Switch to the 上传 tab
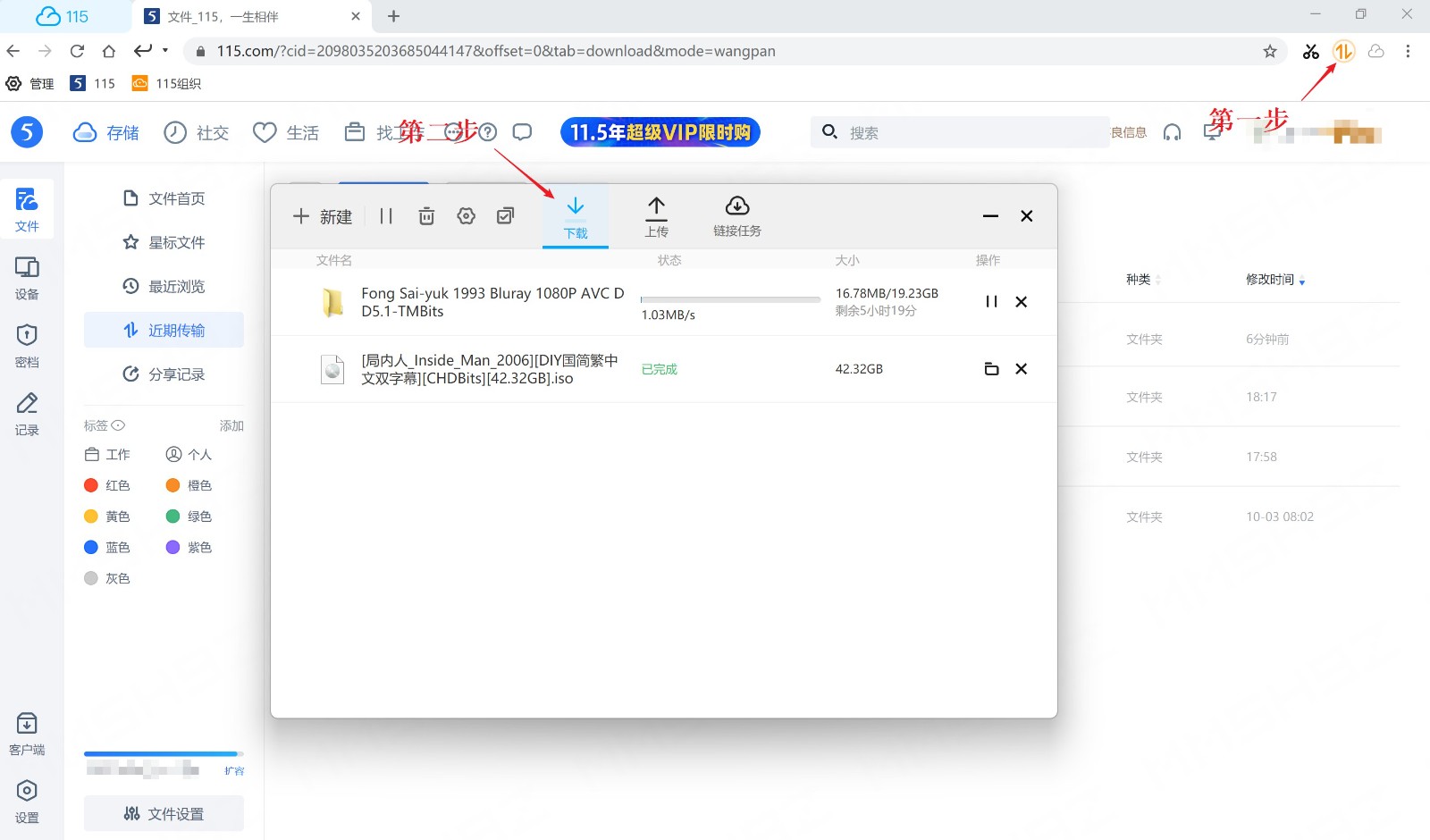The height and width of the screenshot is (840, 1430). 656,217
